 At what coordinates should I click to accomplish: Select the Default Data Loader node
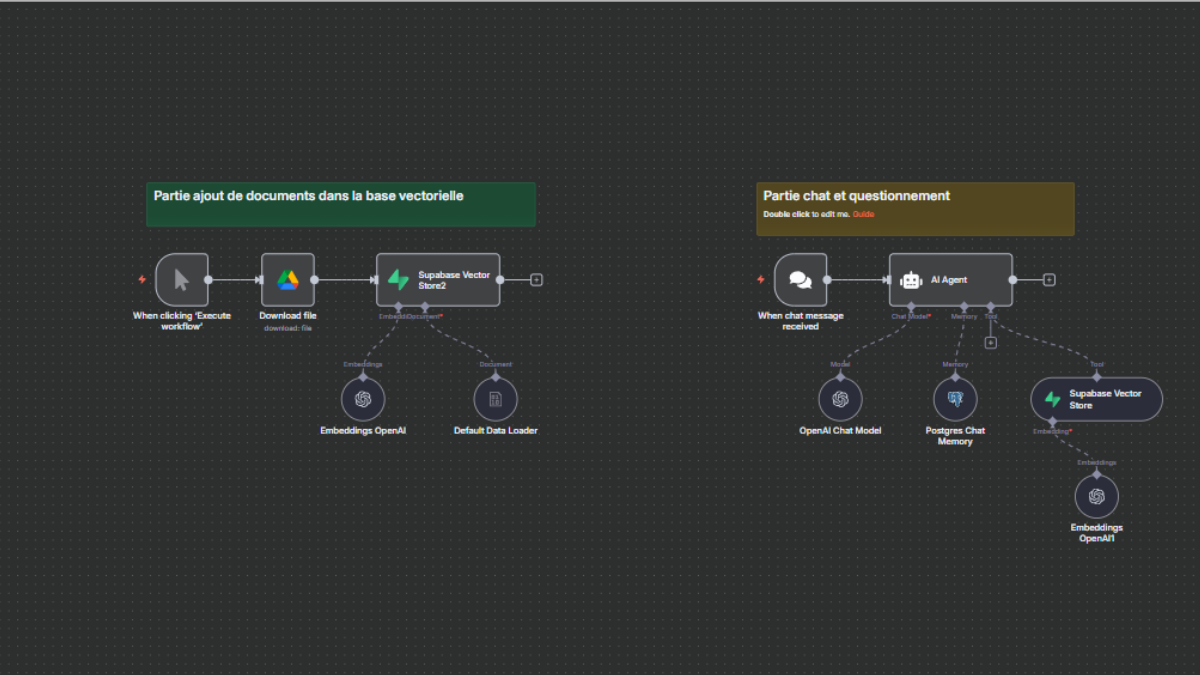click(x=495, y=399)
